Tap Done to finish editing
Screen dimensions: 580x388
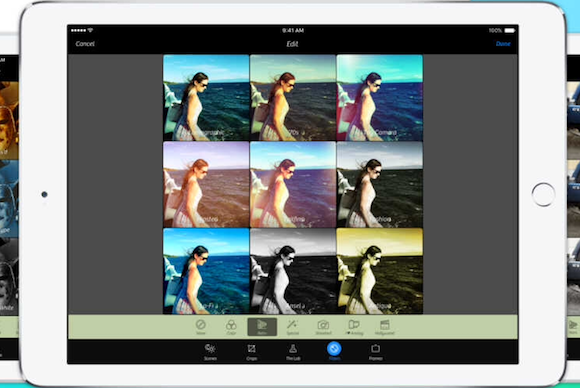click(x=503, y=44)
